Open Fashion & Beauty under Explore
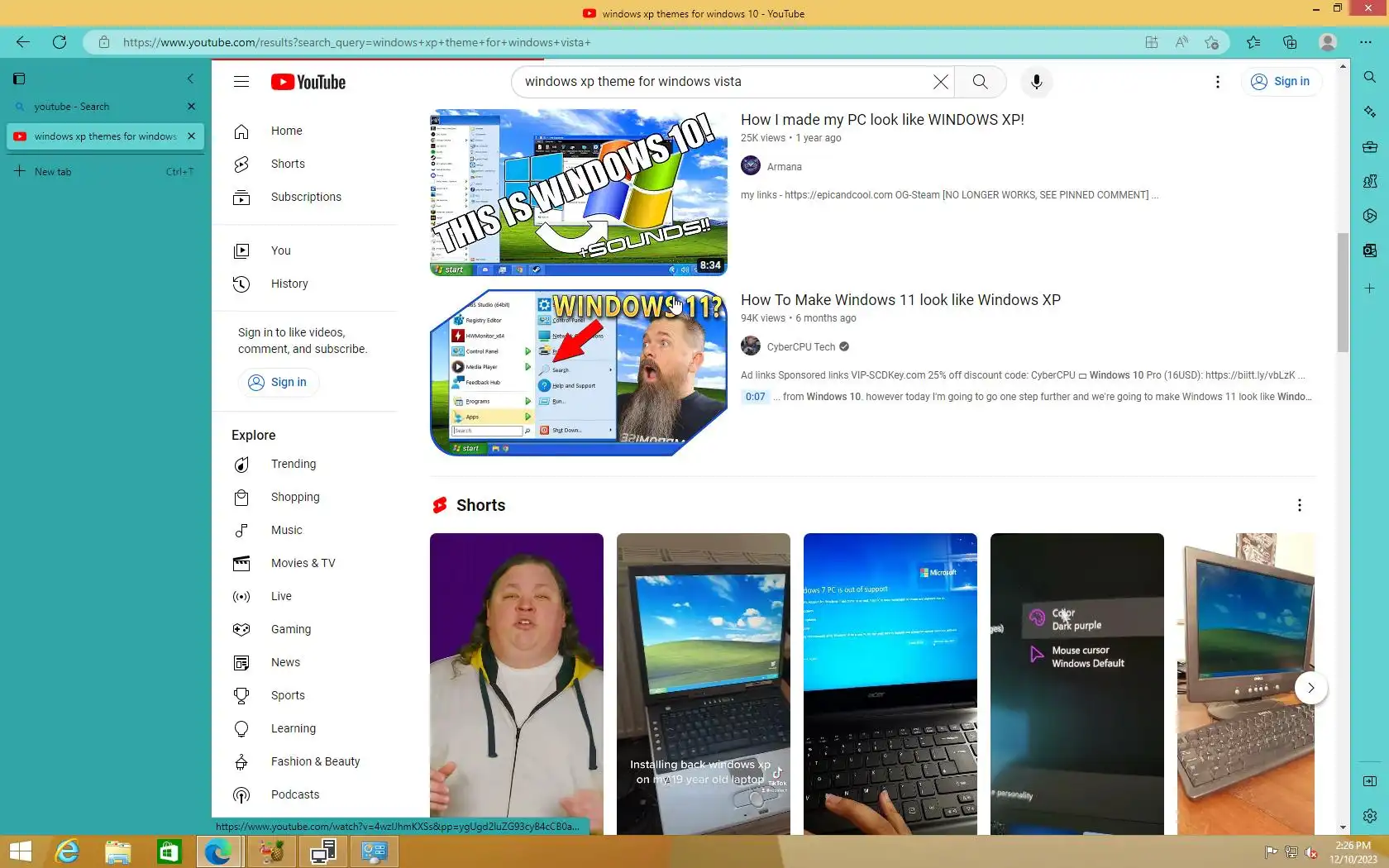The image size is (1389, 868). point(304,761)
